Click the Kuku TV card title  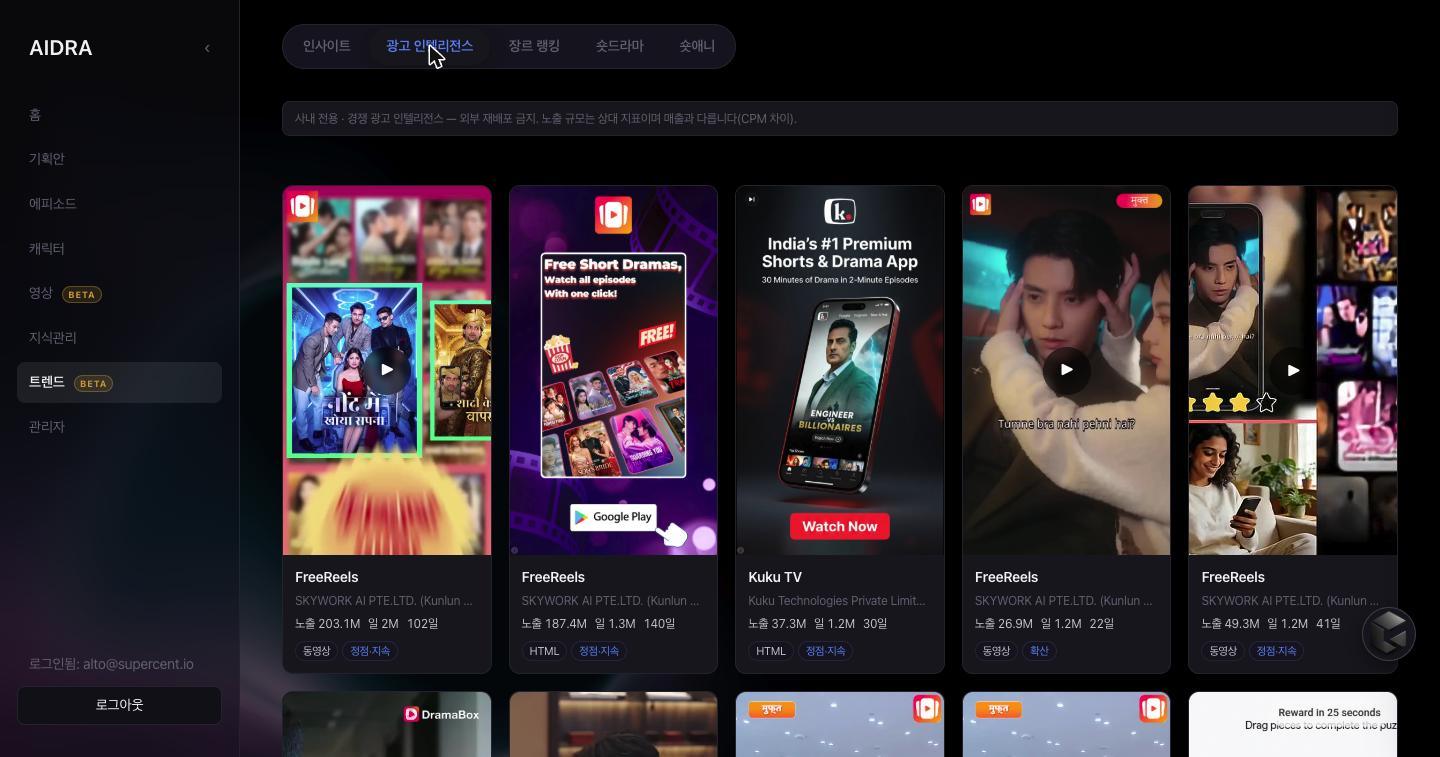(x=775, y=577)
